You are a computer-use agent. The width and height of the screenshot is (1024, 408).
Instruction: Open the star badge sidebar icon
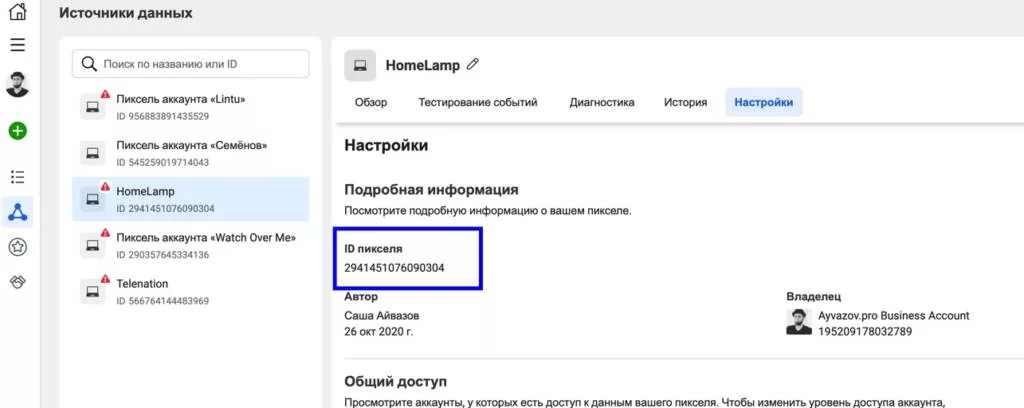coord(18,247)
